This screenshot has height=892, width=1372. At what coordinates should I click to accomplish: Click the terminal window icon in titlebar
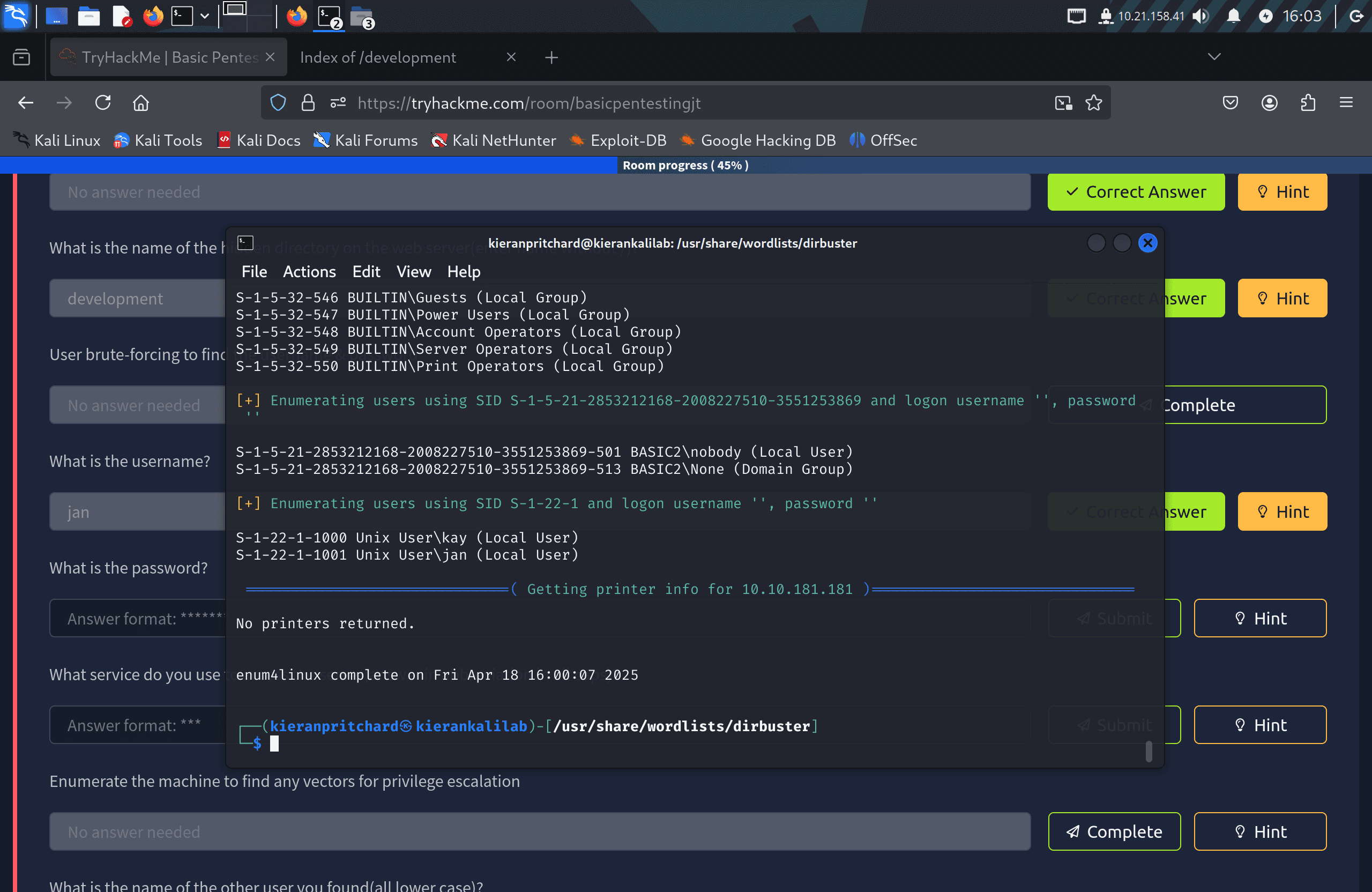[245, 243]
